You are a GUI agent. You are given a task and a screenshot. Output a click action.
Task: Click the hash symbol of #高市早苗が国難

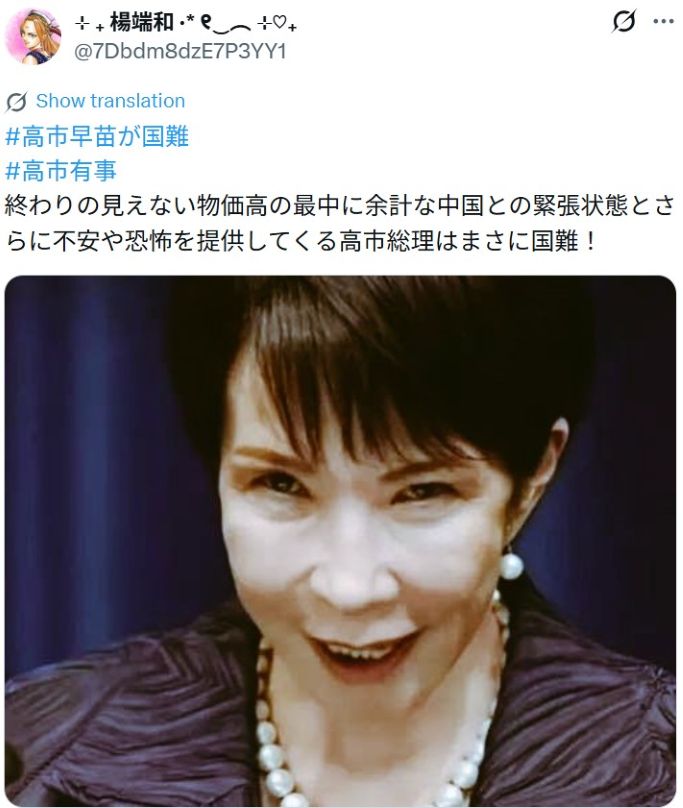tap(12, 137)
